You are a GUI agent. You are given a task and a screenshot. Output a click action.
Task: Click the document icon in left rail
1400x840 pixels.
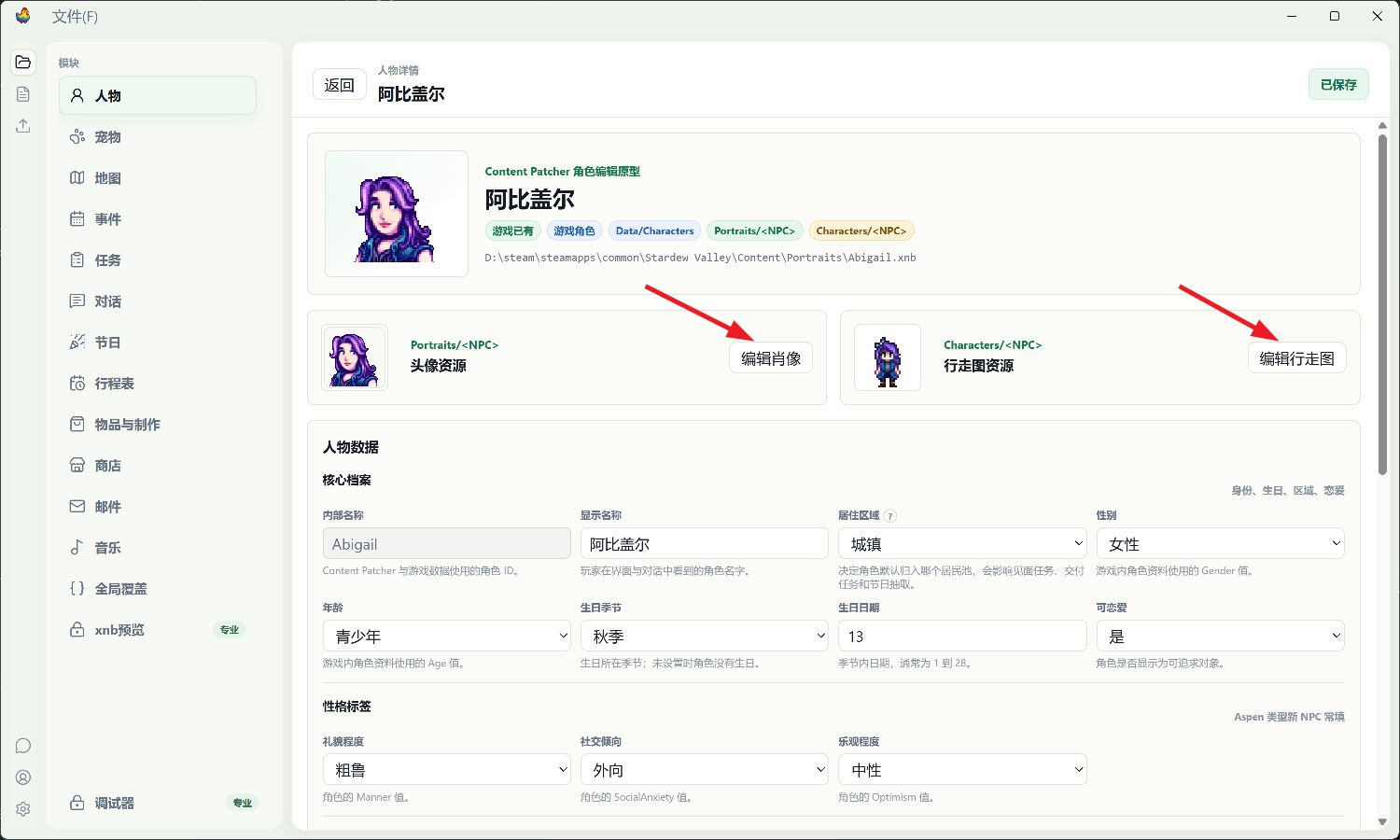23,94
